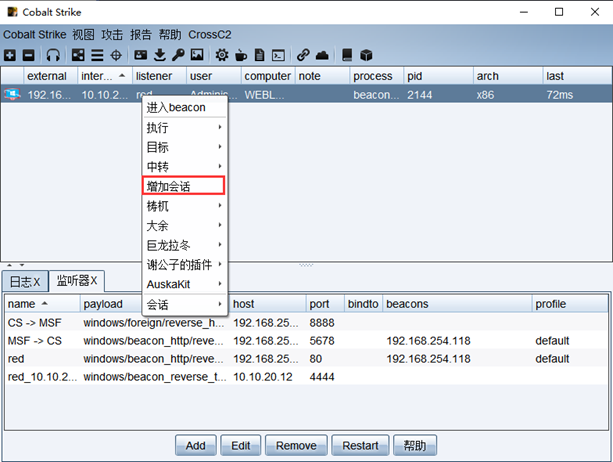The image size is (613, 462).
Task: Switch to the 监听器X tab
Action: tap(77, 281)
